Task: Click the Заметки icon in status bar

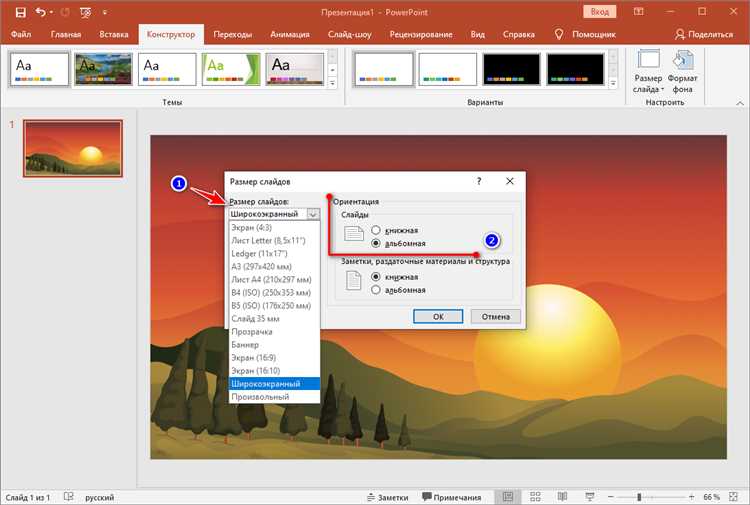Action: click(x=387, y=497)
